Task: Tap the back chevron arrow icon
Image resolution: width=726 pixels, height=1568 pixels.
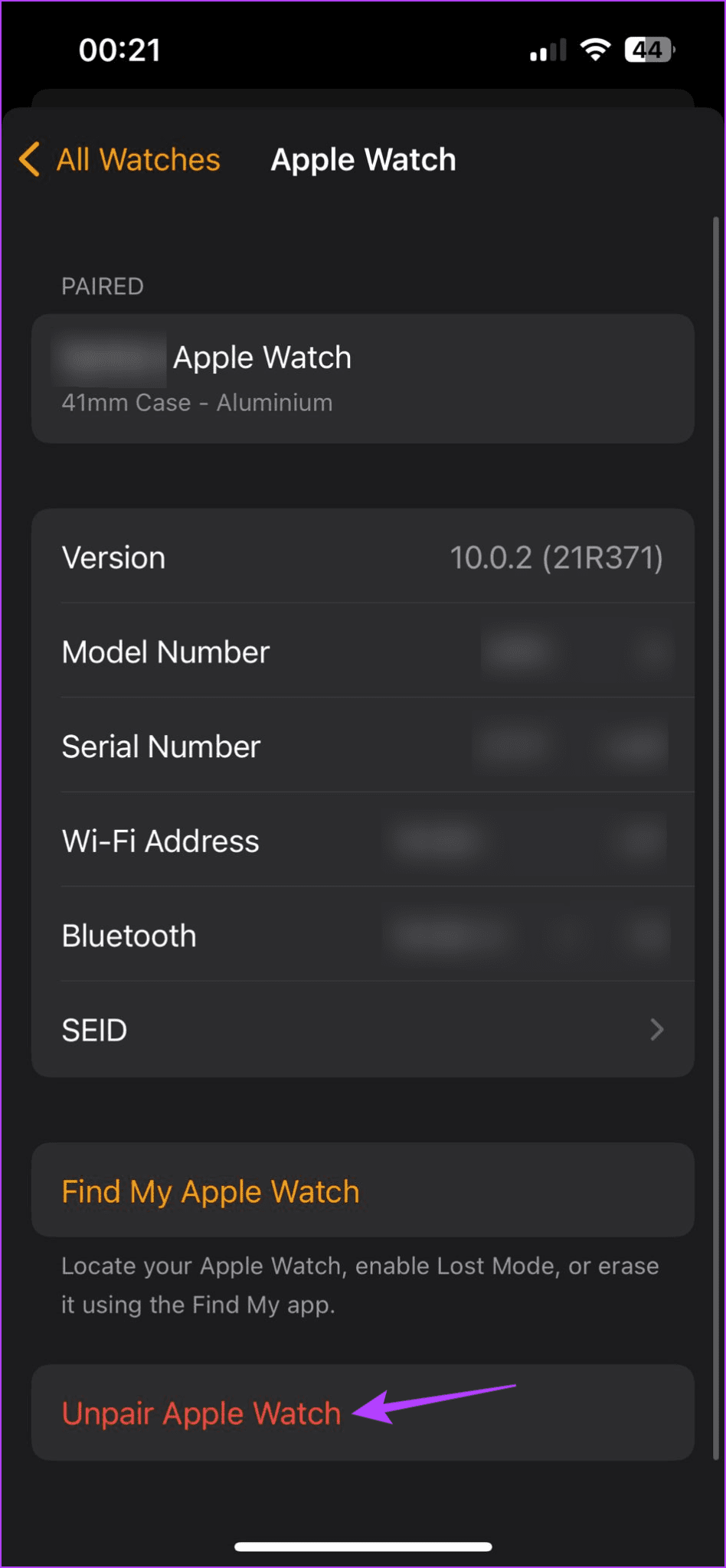Action: click(x=29, y=159)
